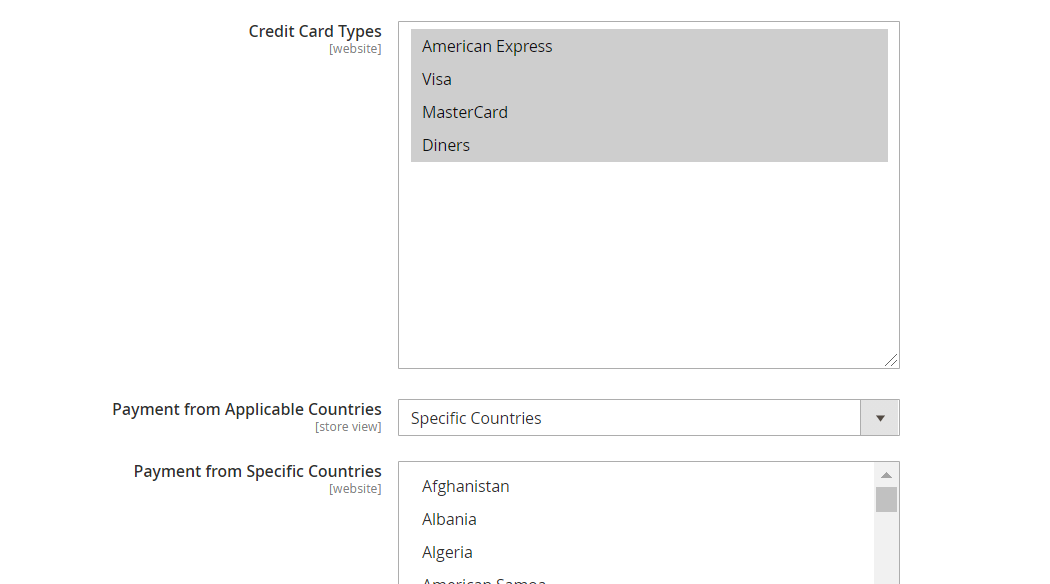The height and width of the screenshot is (584, 1050).
Task: Click the country list scroll up arrow
Action: 886,475
